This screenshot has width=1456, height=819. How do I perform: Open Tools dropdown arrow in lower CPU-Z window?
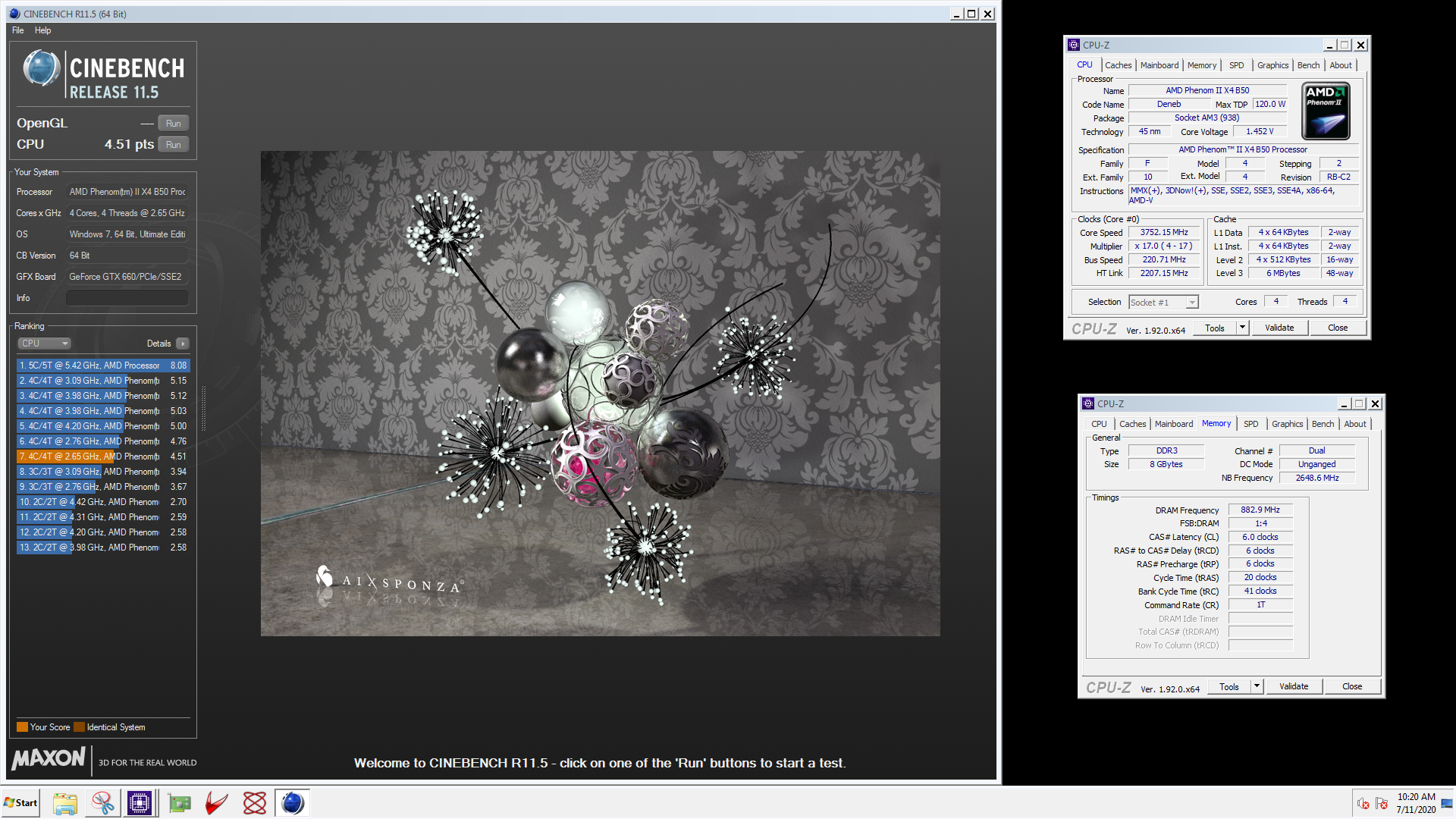tap(1257, 687)
